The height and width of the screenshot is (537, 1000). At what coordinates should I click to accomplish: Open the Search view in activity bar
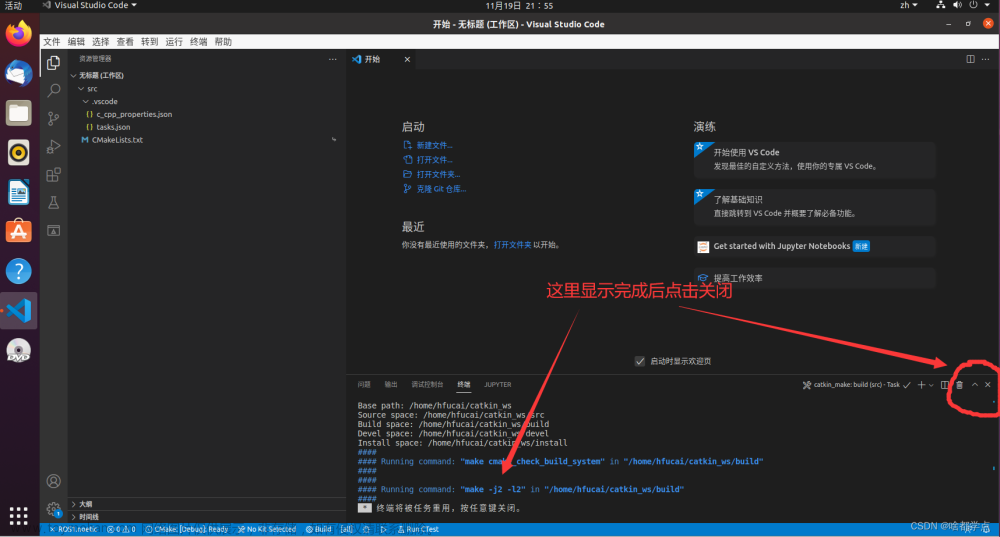pos(54,90)
